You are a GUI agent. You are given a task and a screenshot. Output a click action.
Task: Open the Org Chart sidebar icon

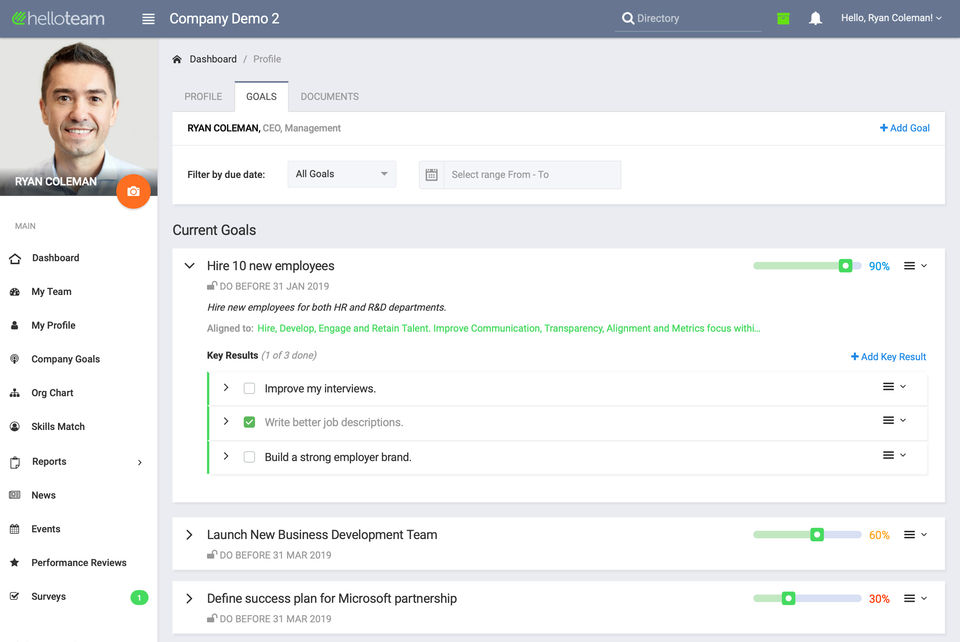(x=15, y=393)
